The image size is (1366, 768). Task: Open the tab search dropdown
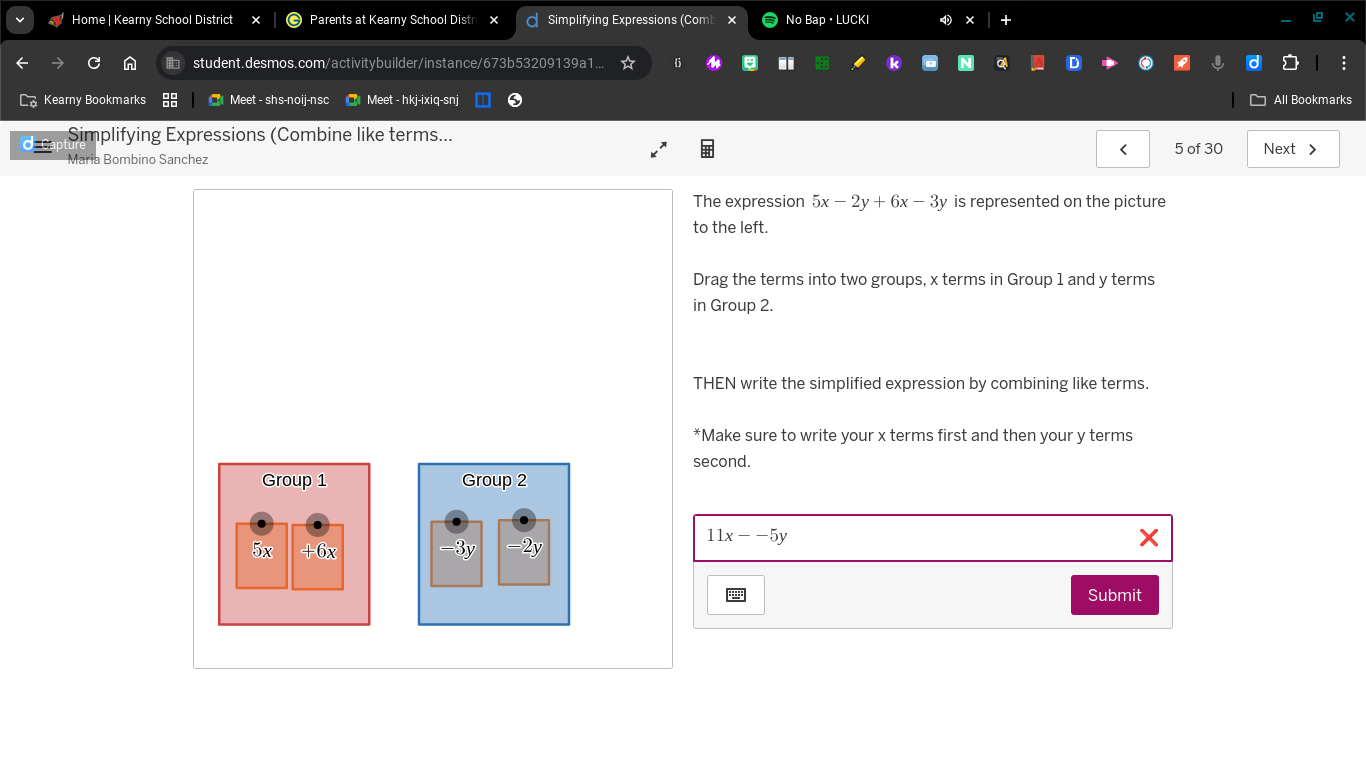pyautogui.click(x=19, y=20)
